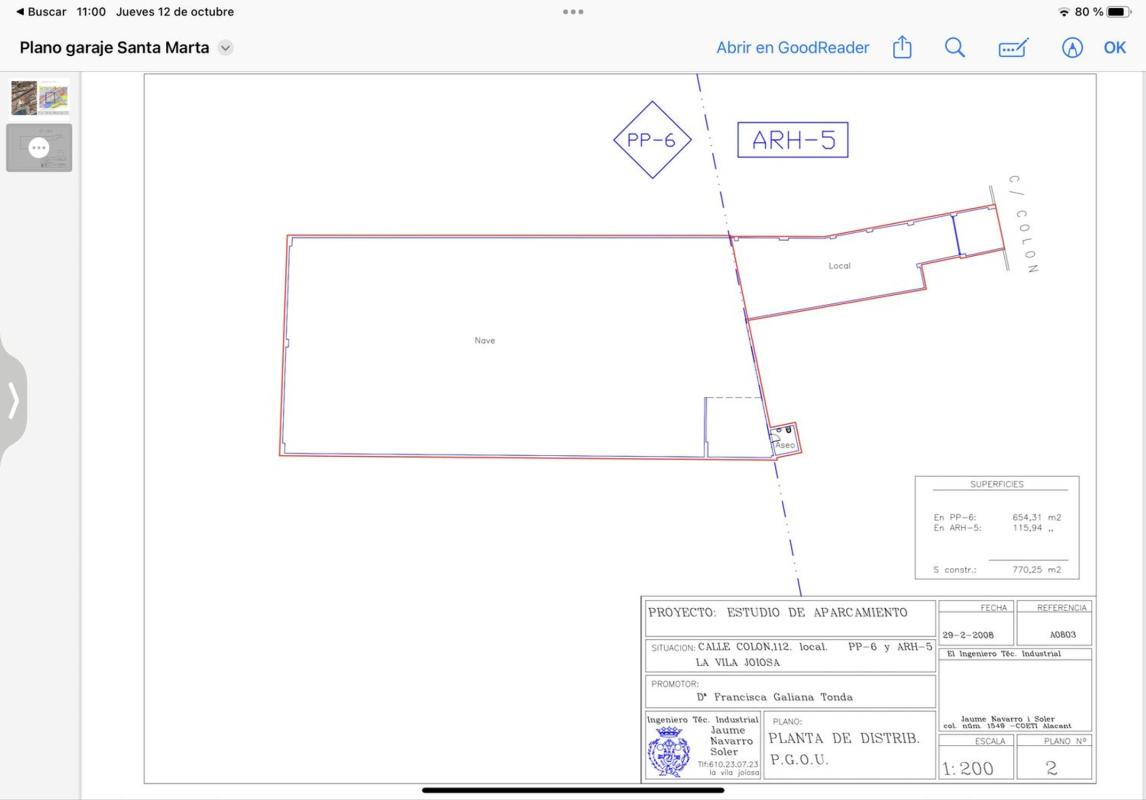Screen dimensions: 1146x800
Task: Activate the markup pen circle icon
Action: [x=1072, y=47]
